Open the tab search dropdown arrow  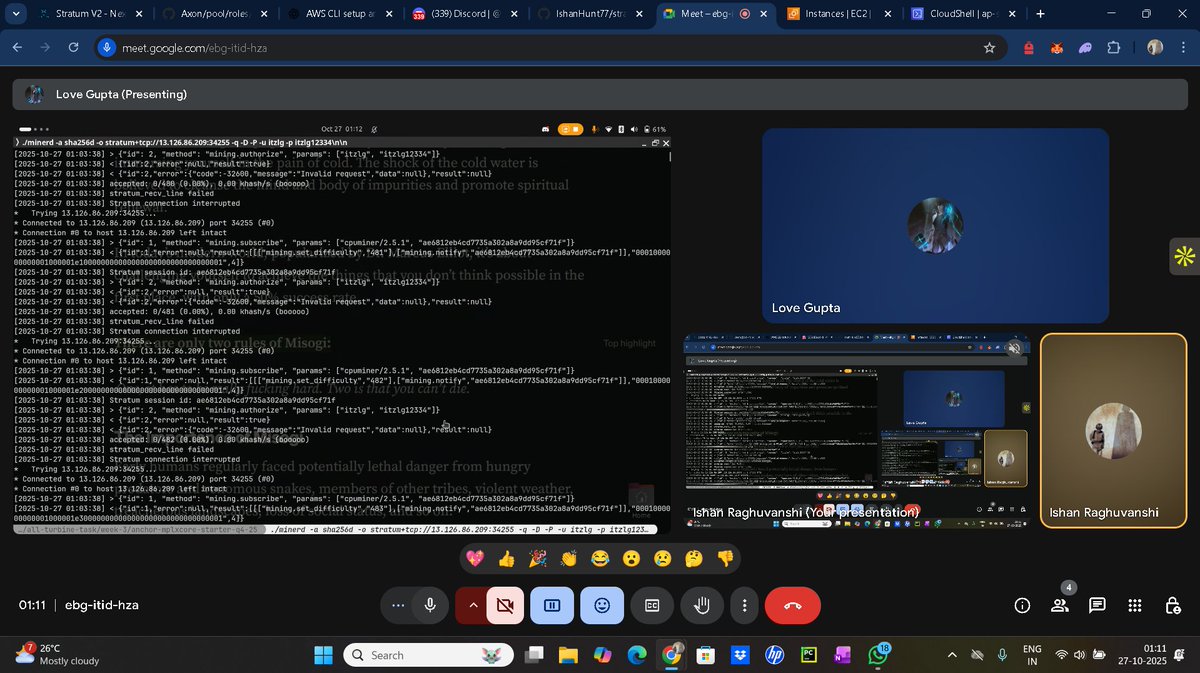(x=15, y=14)
